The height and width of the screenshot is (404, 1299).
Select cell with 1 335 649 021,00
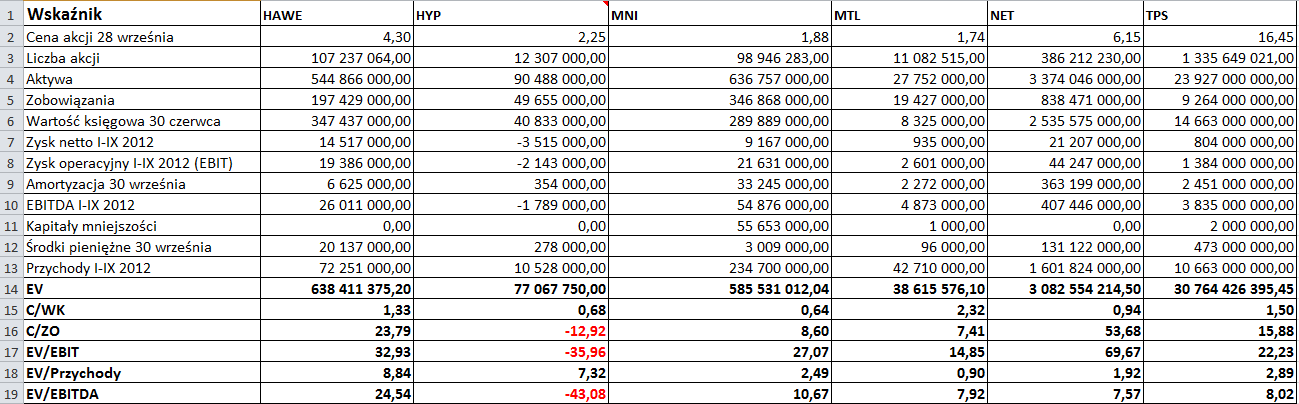[x=1220, y=58]
